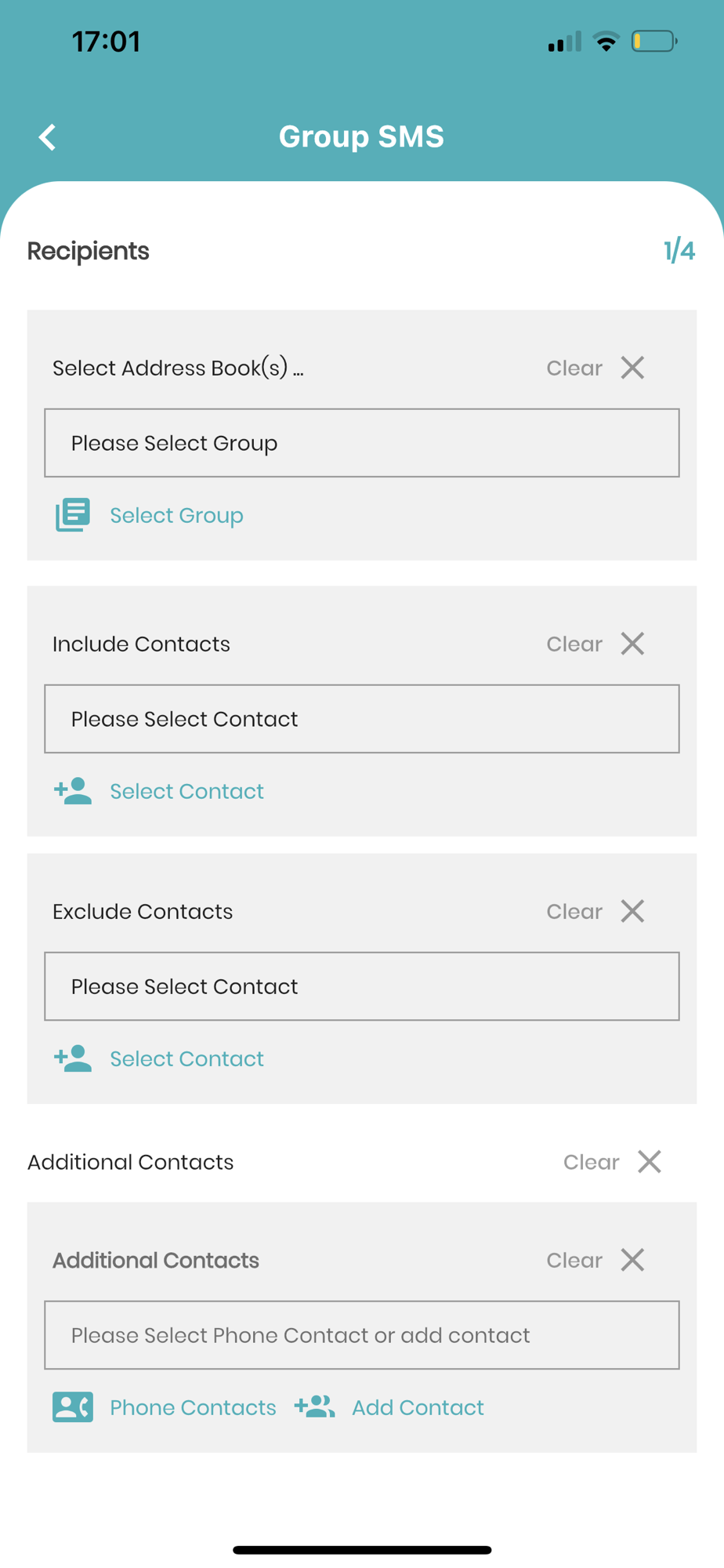Viewport: 724px width, 1568px height.
Task: Click the add-person icon under Include Contacts
Action: pos(73,791)
